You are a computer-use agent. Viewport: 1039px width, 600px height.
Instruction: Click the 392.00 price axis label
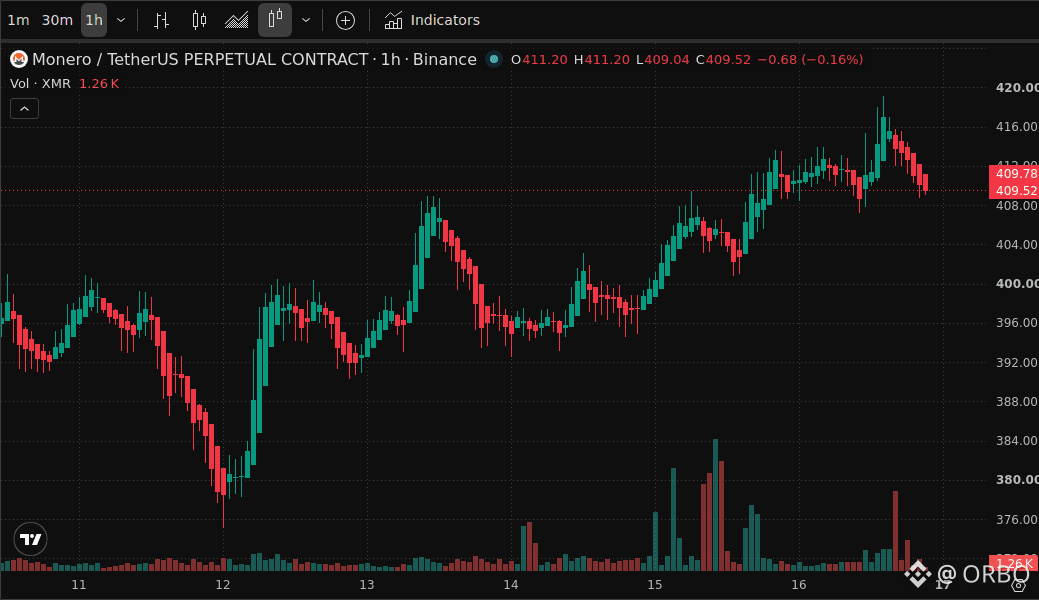click(x=1016, y=363)
